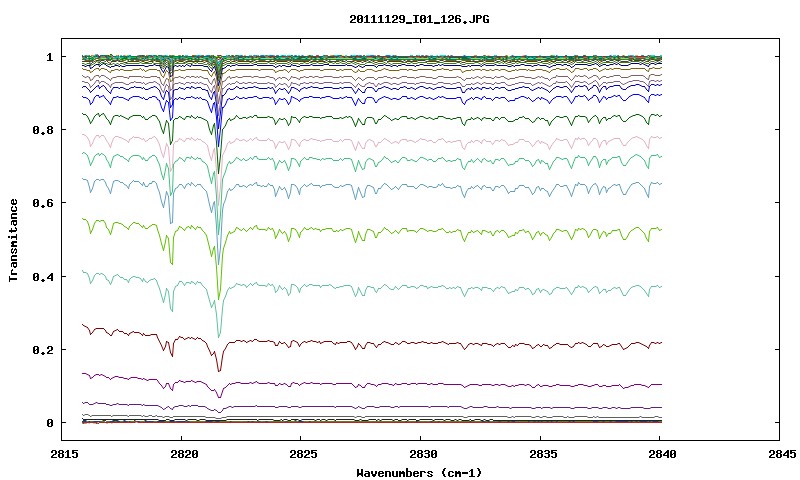Click the x-axis tick label 2815
800x480 pixels.
pyautogui.click(x=64, y=454)
